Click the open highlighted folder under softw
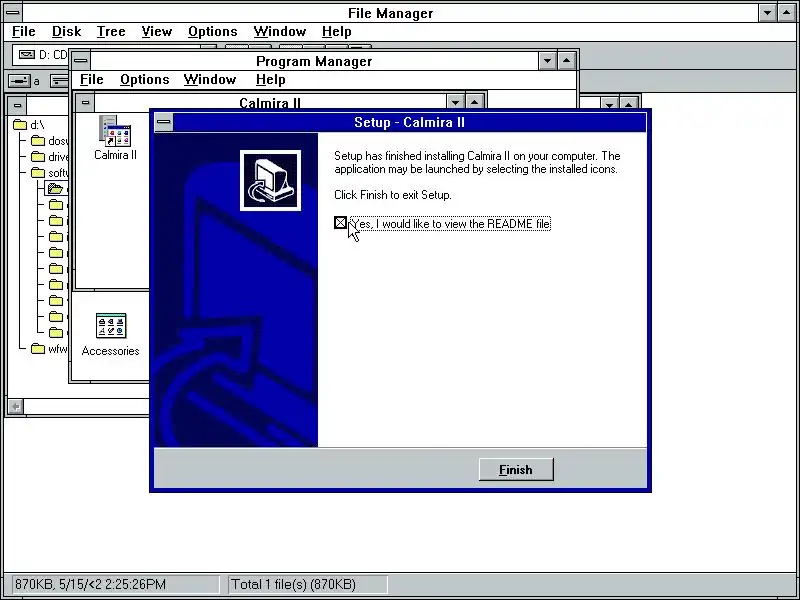Screen dimensions: 800x600 coord(56,189)
